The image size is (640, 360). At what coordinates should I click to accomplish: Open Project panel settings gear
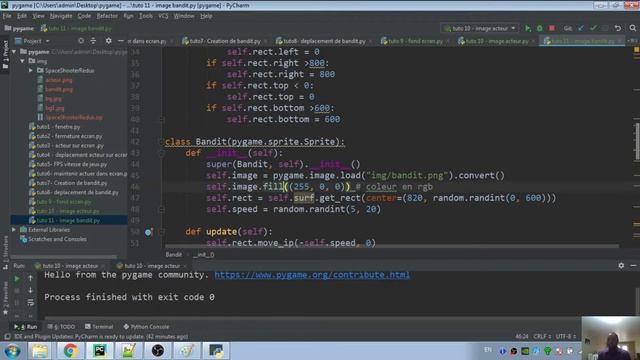[108, 41]
